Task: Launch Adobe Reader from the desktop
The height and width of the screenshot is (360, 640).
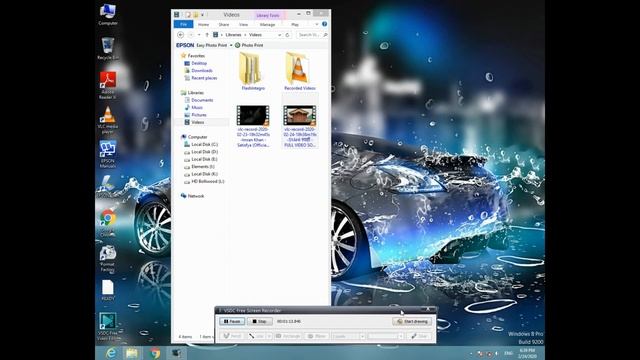Action: click(108, 85)
